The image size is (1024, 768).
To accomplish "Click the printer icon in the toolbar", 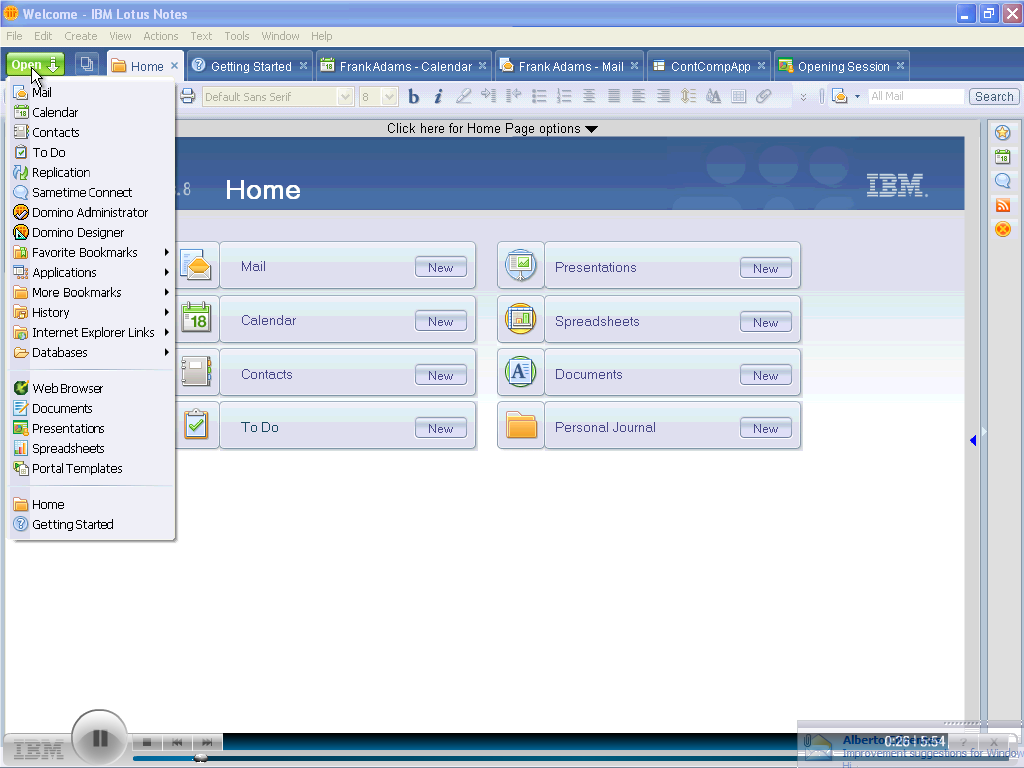I will coord(187,97).
